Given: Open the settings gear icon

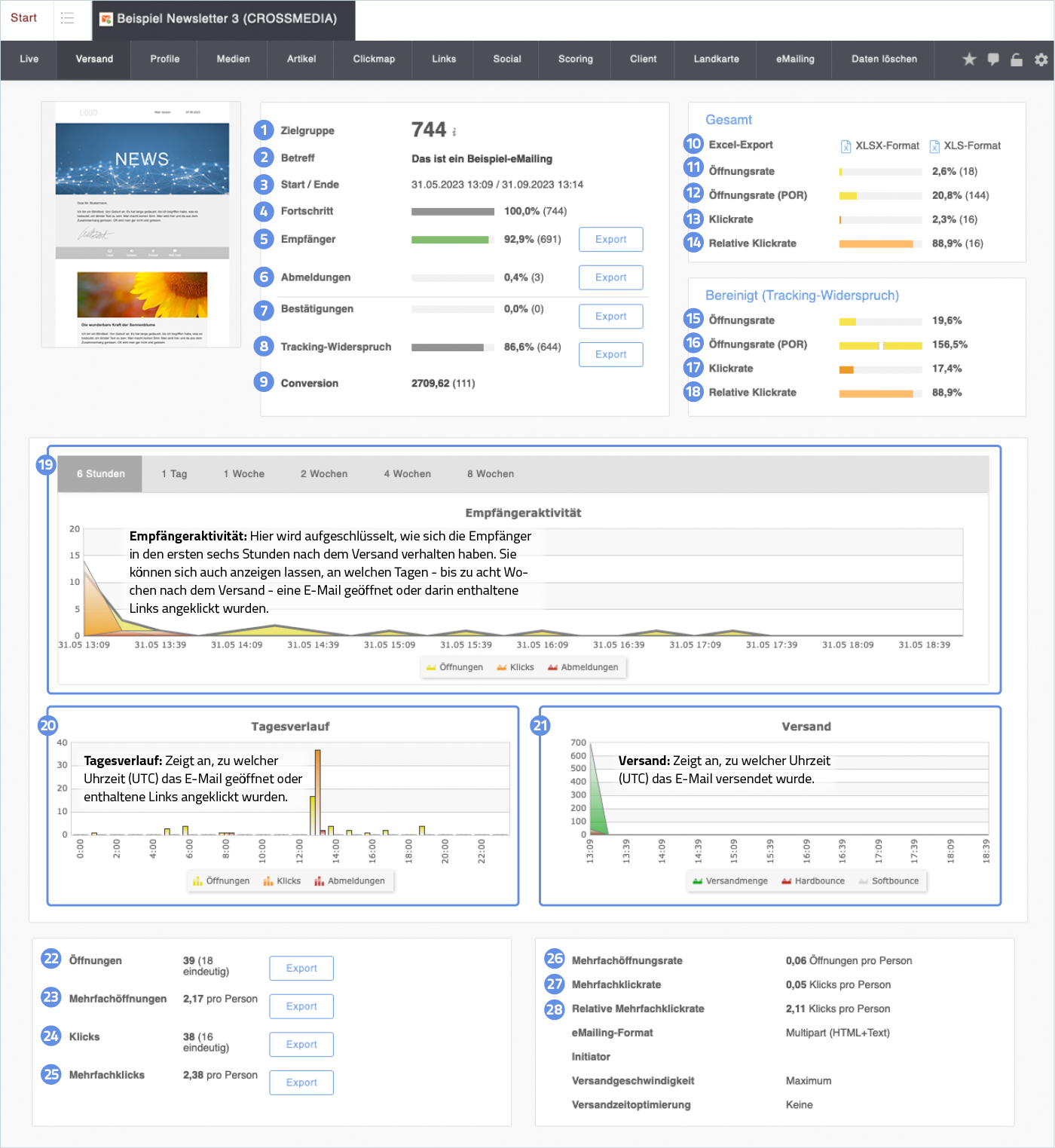Looking at the screenshot, I should 1041,60.
